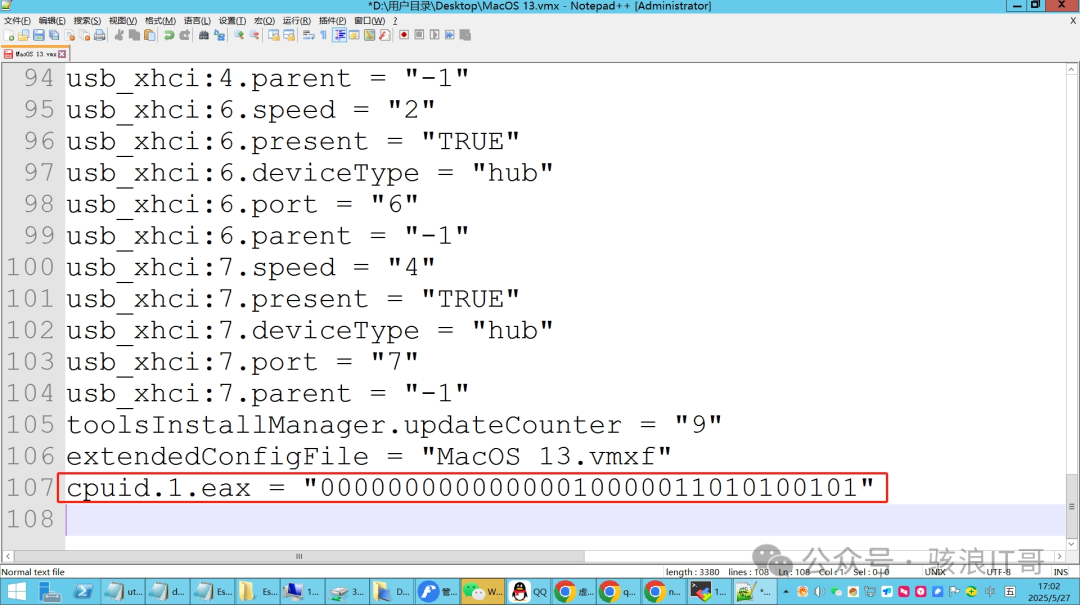Click the Redo arrow icon
1080x605 pixels.
coord(185,35)
